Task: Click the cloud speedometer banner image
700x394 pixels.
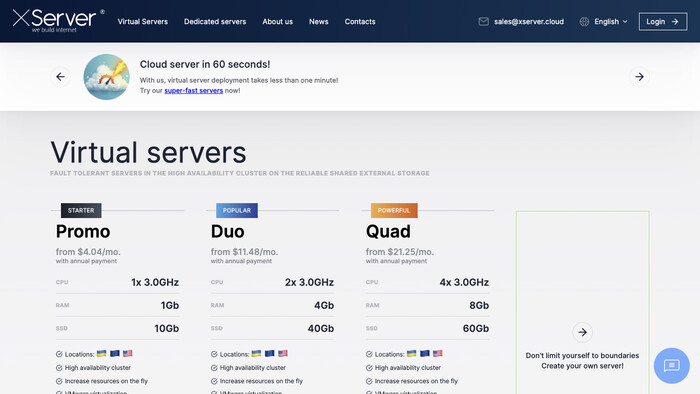Action: pyautogui.click(x=106, y=77)
